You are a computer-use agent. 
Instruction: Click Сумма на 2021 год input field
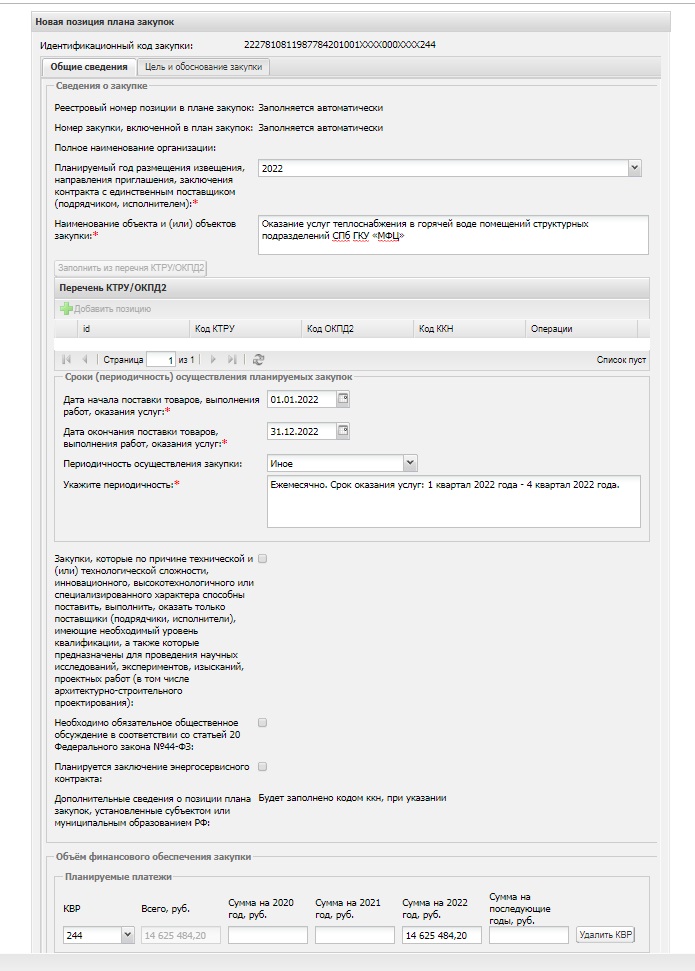pos(354,935)
